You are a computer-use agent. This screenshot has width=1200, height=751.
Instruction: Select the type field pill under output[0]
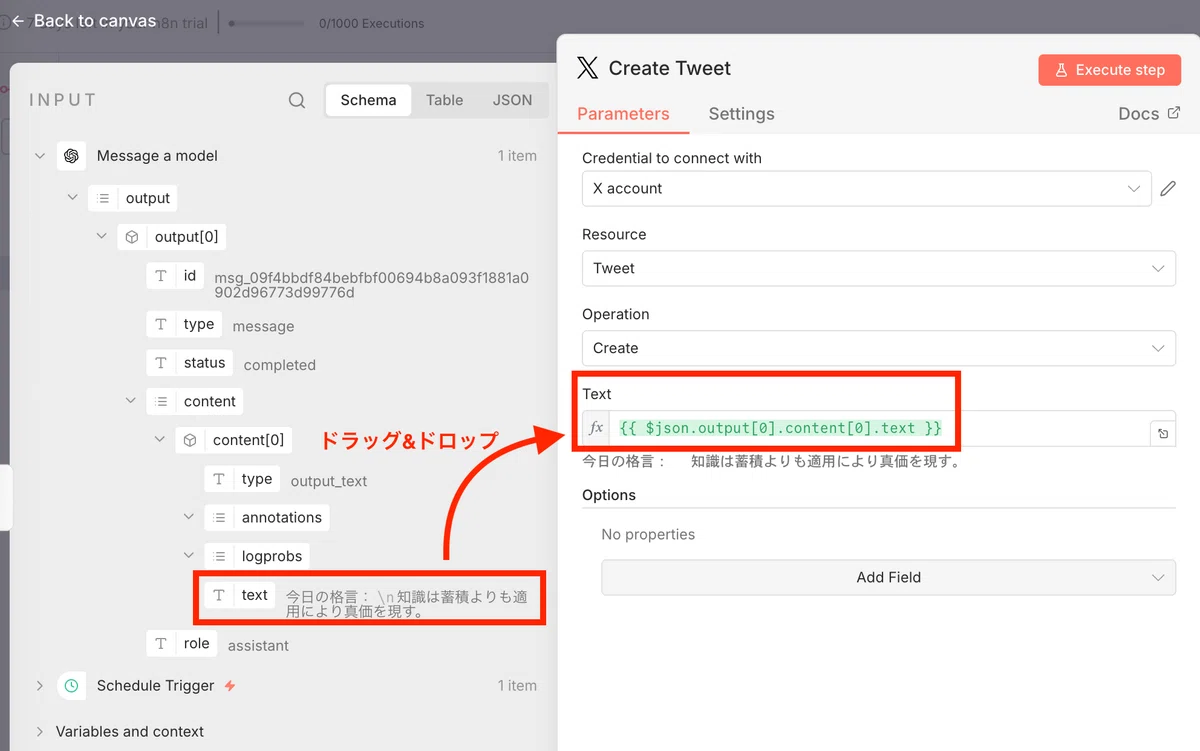pos(184,324)
